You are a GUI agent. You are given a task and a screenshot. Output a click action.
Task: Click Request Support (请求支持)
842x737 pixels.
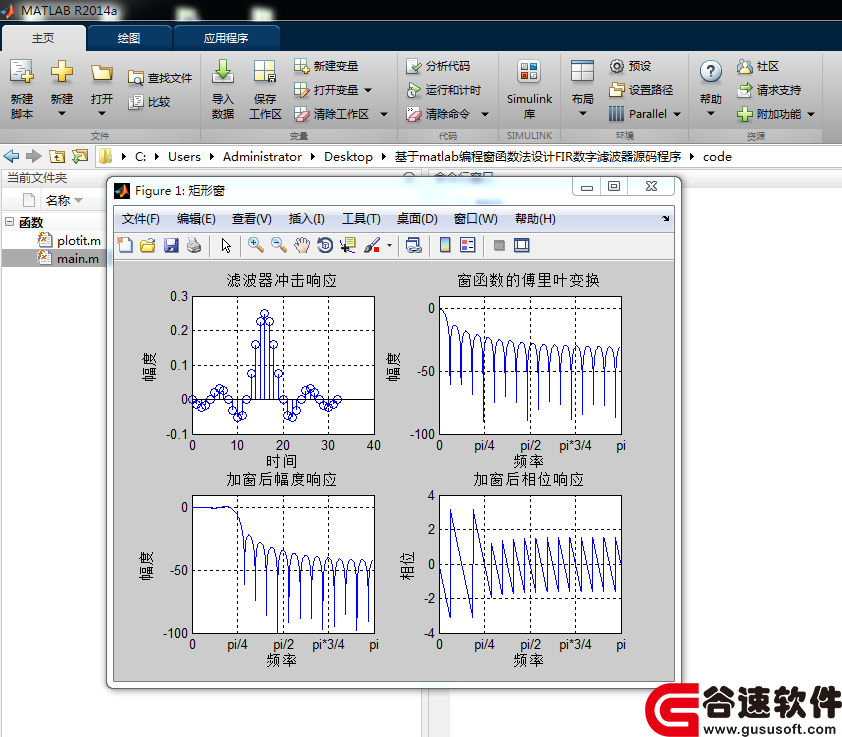(x=769, y=90)
